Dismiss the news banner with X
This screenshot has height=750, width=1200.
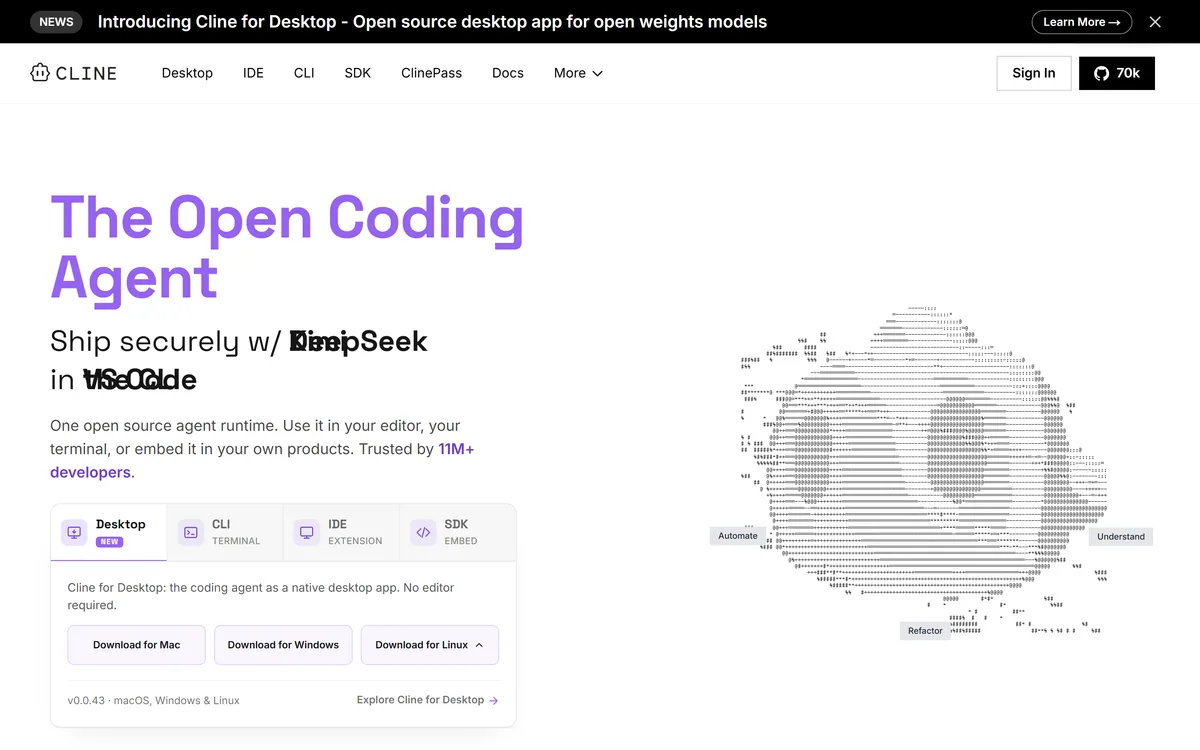click(1155, 22)
